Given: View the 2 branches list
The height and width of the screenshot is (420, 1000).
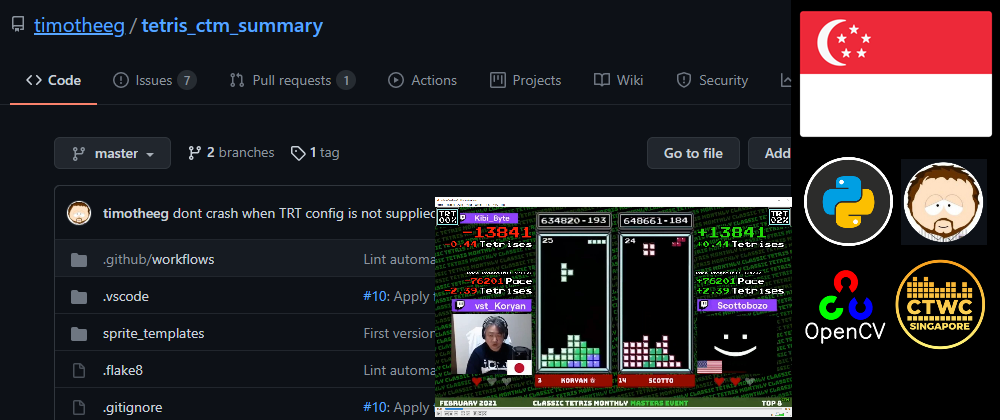Looking at the screenshot, I should (x=231, y=153).
